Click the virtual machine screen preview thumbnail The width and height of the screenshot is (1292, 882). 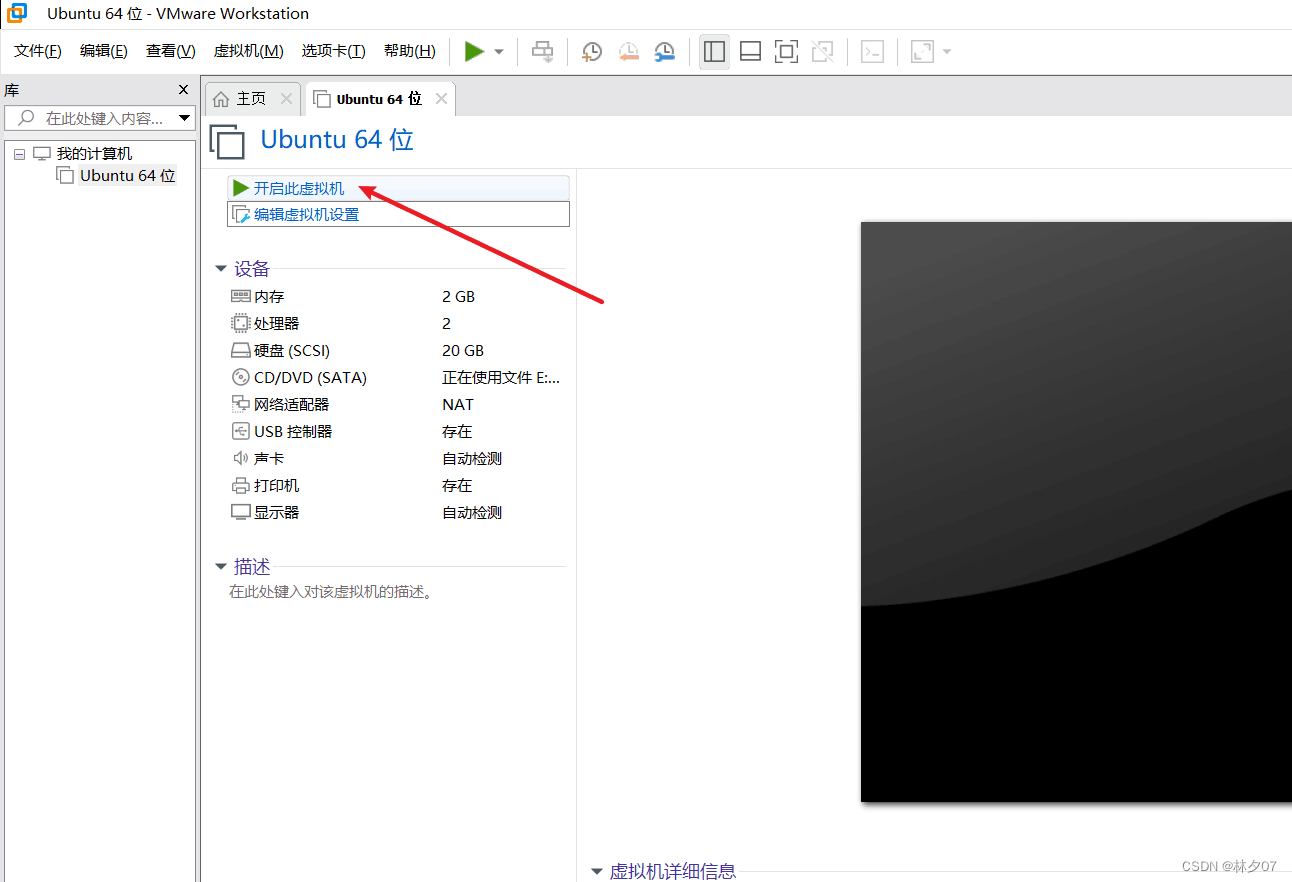[1076, 512]
